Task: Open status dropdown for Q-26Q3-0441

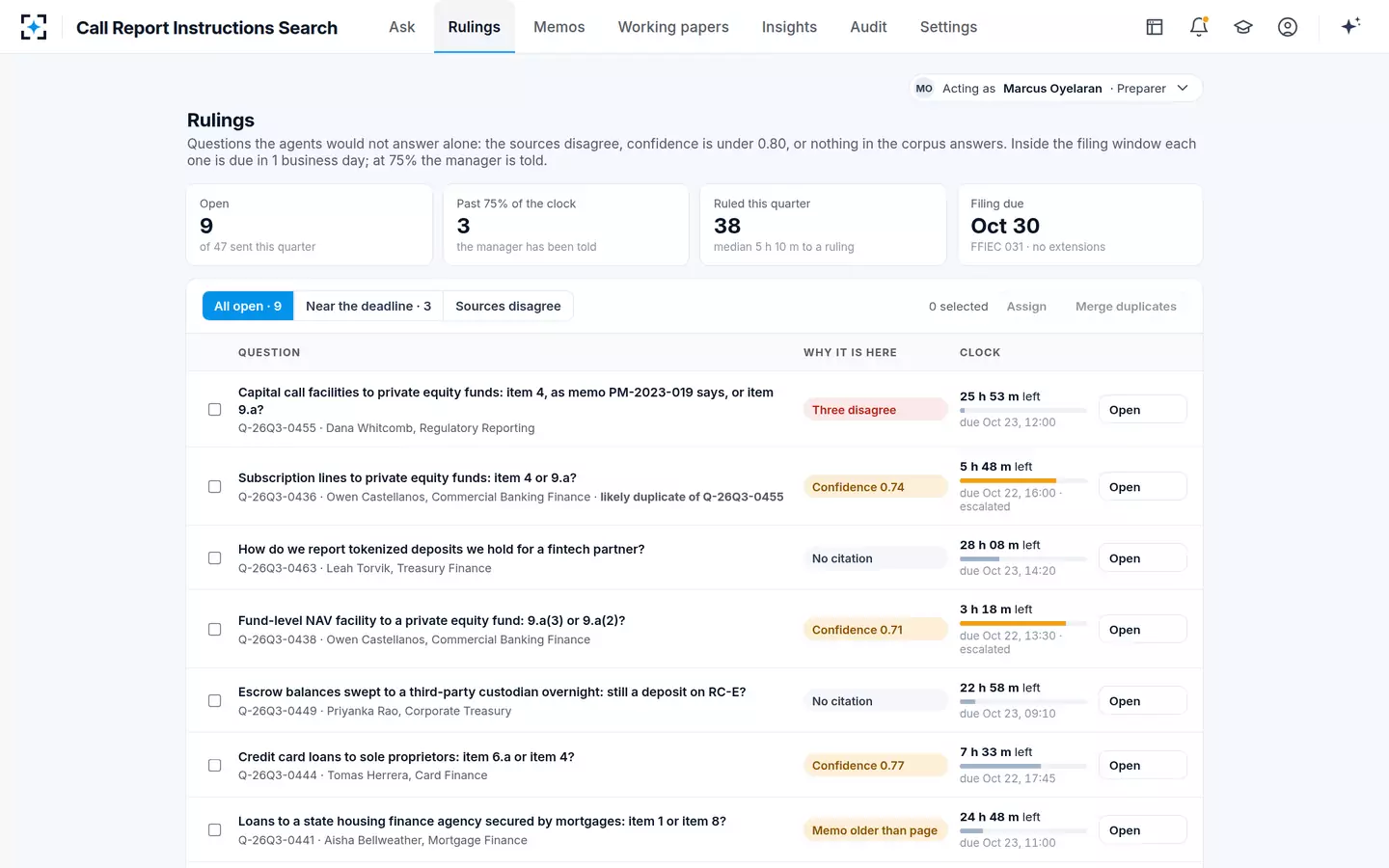Action: coord(1142,830)
